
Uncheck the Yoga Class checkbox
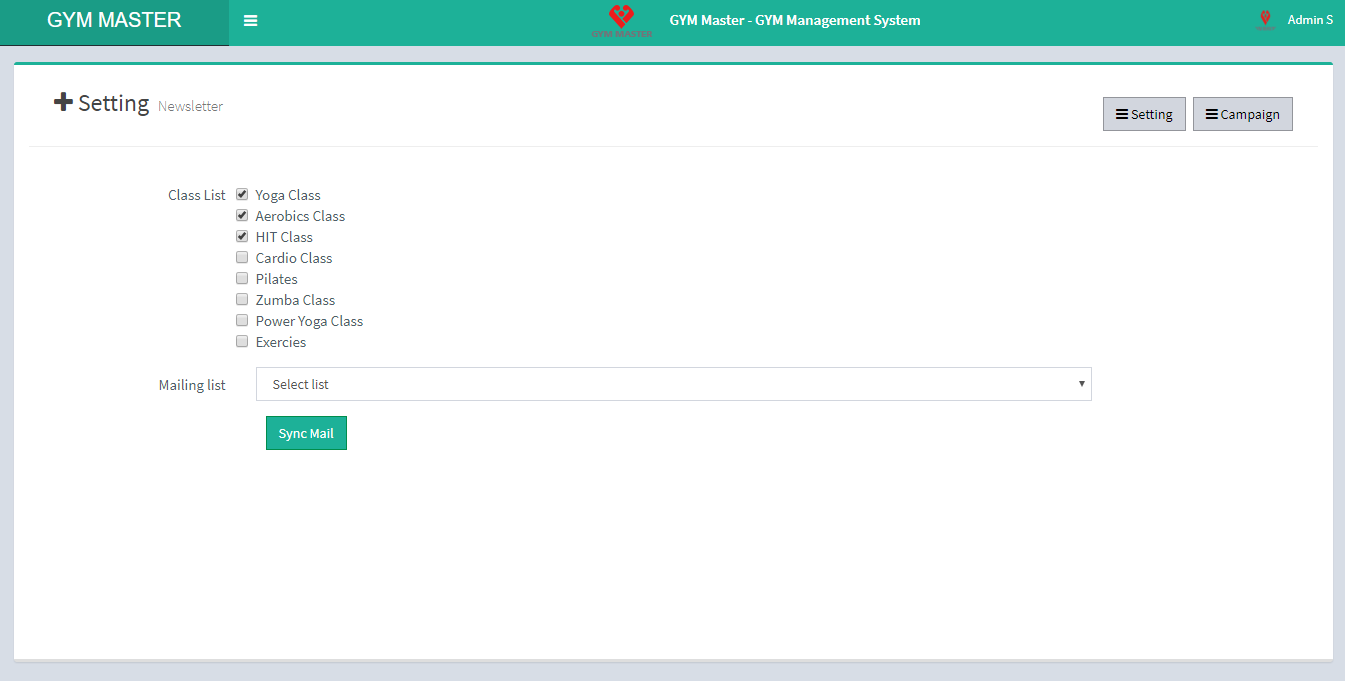point(242,194)
